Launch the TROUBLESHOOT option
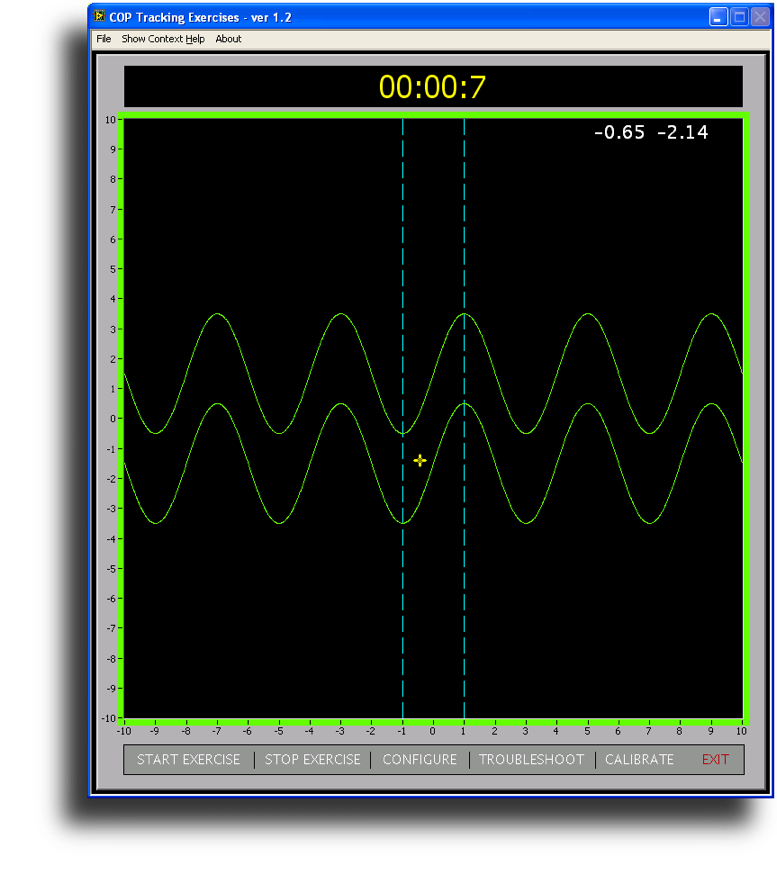 (531, 759)
